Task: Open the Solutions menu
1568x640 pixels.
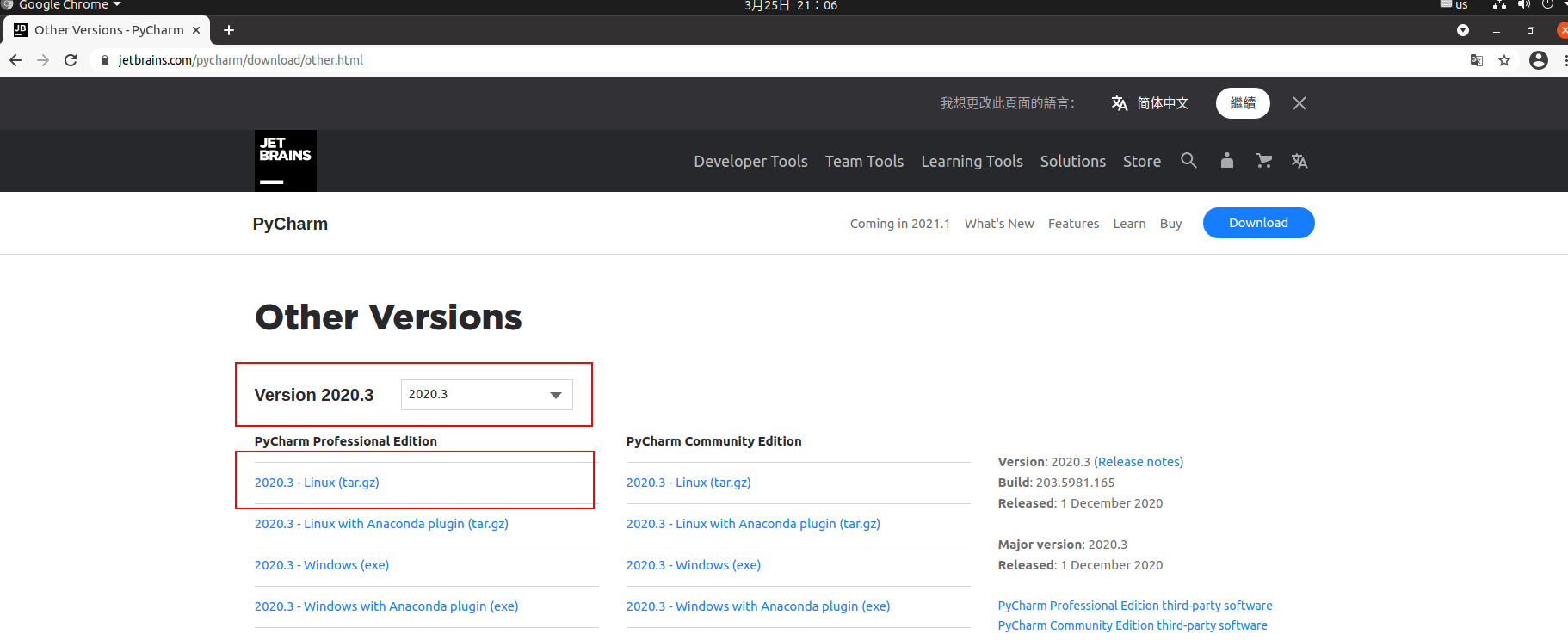Action: pos(1072,161)
